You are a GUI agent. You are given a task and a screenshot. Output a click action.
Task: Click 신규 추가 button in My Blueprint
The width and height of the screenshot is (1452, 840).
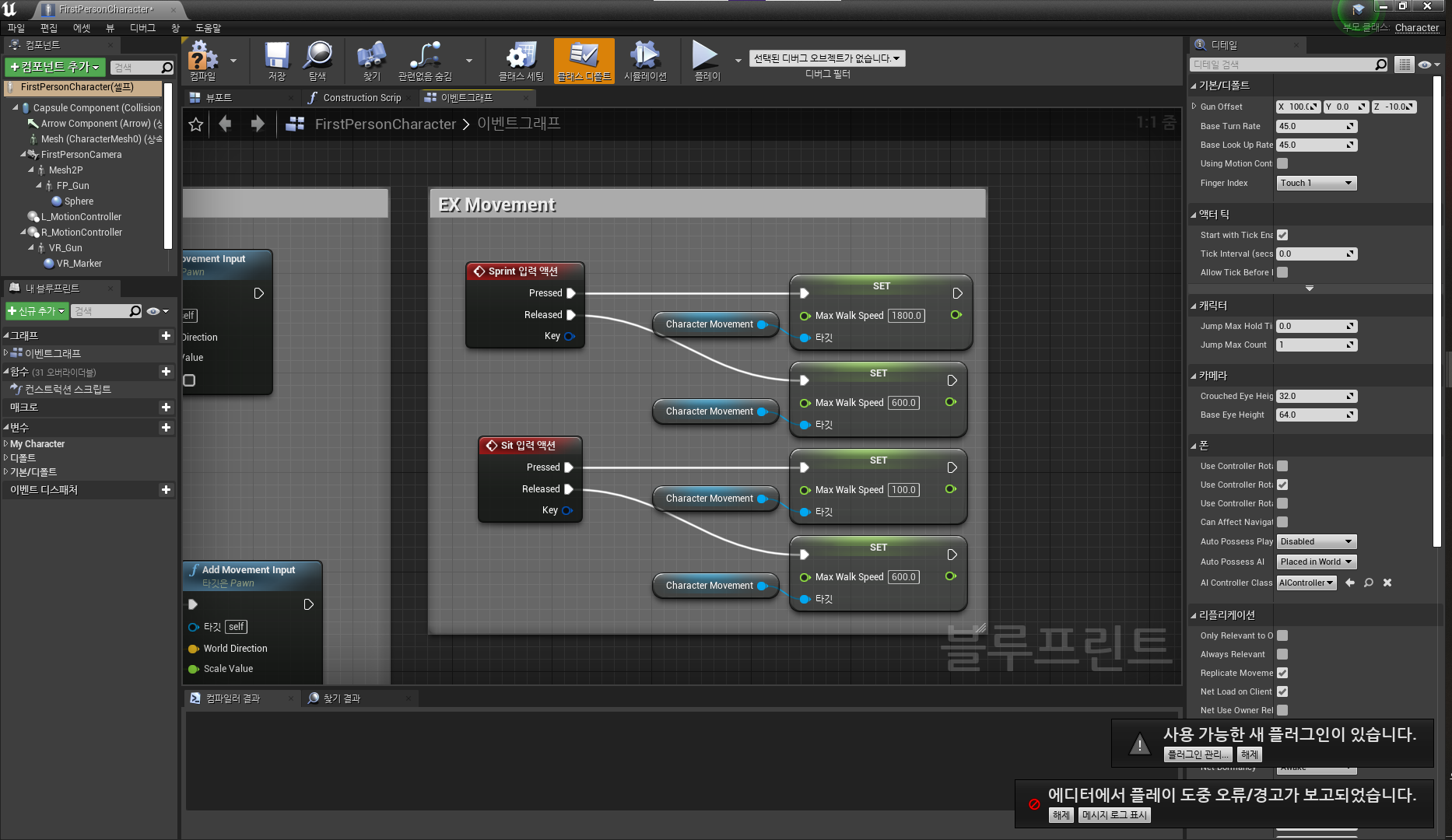pyautogui.click(x=37, y=311)
